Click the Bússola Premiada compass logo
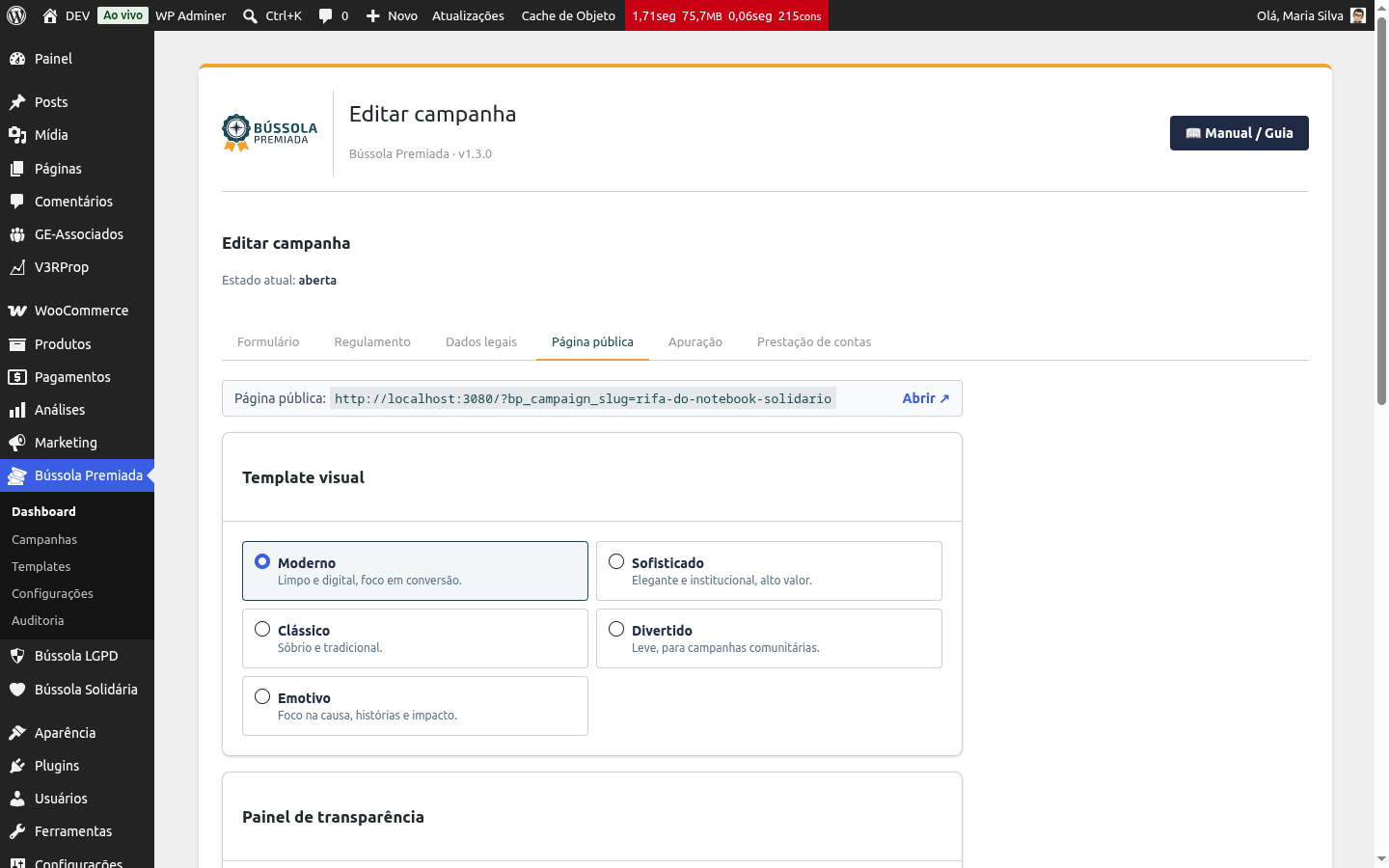Viewport: 1389px width, 868px height. pos(269,133)
